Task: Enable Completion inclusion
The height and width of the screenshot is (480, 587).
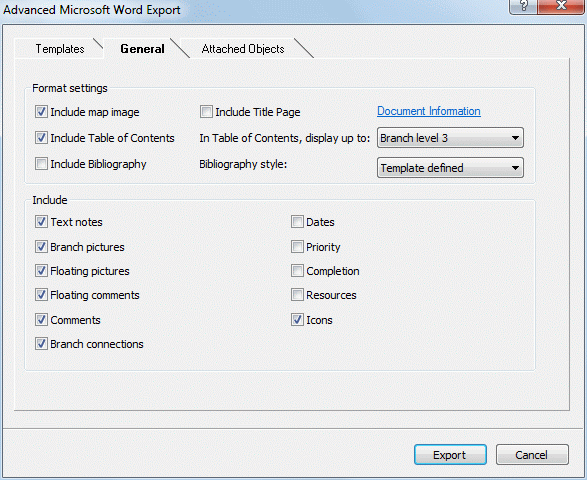Action: pos(297,271)
